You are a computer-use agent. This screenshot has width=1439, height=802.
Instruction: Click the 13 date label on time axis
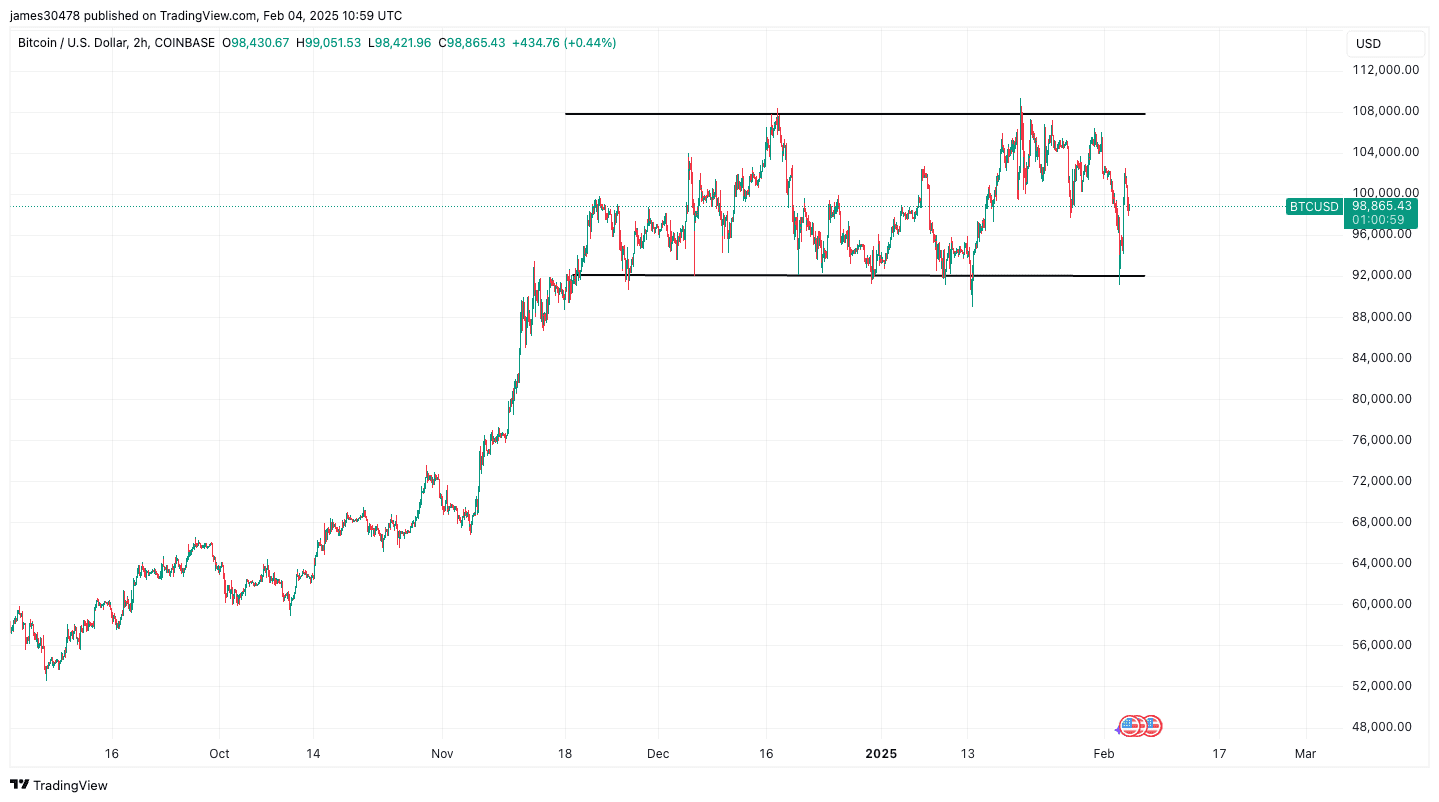pos(968,754)
